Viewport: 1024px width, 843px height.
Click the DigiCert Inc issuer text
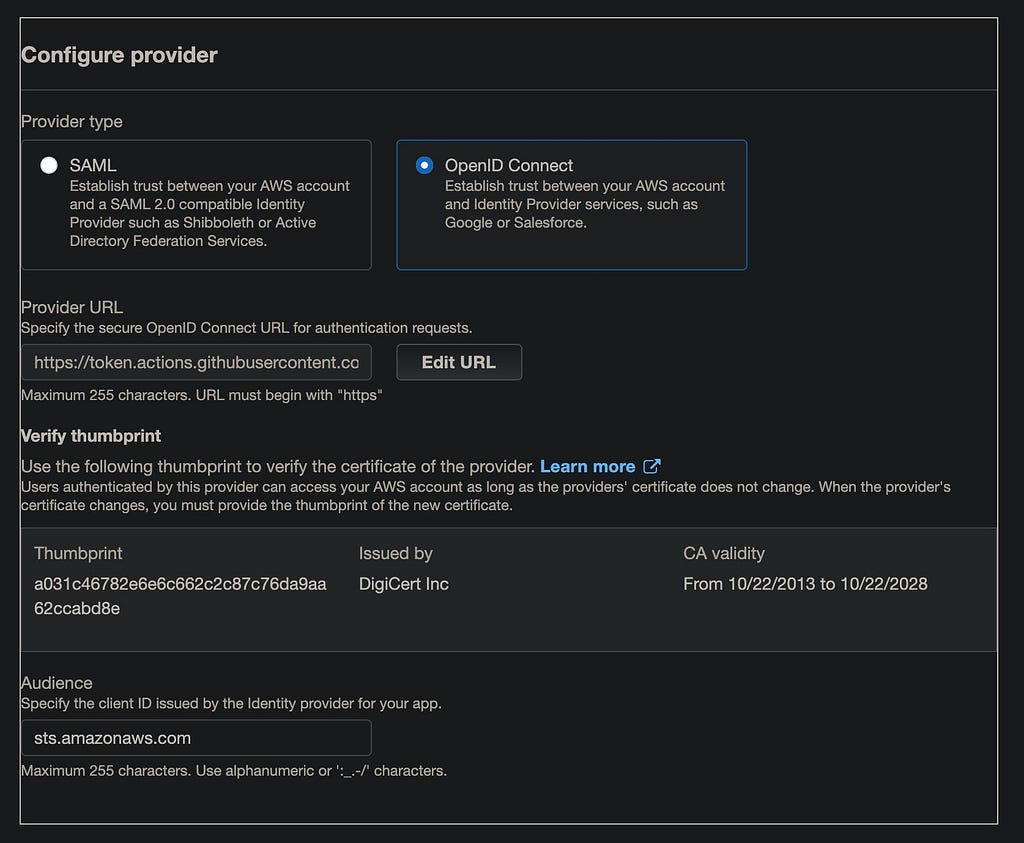404,584
